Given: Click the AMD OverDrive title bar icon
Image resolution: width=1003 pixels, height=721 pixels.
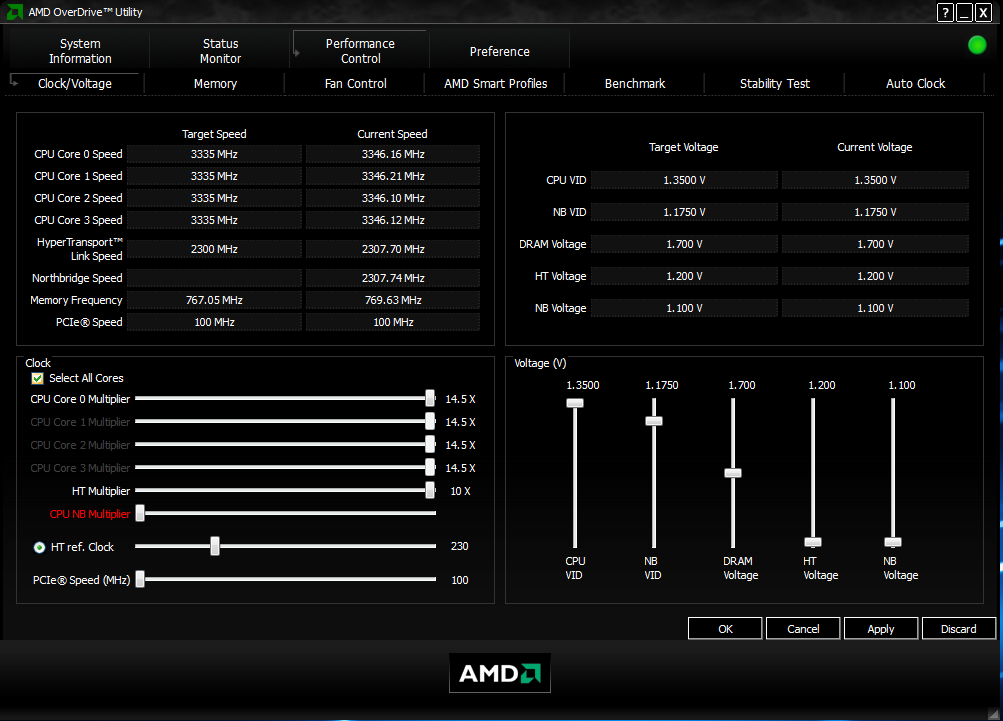Looking at the screenshot, I should click(14, 12).
